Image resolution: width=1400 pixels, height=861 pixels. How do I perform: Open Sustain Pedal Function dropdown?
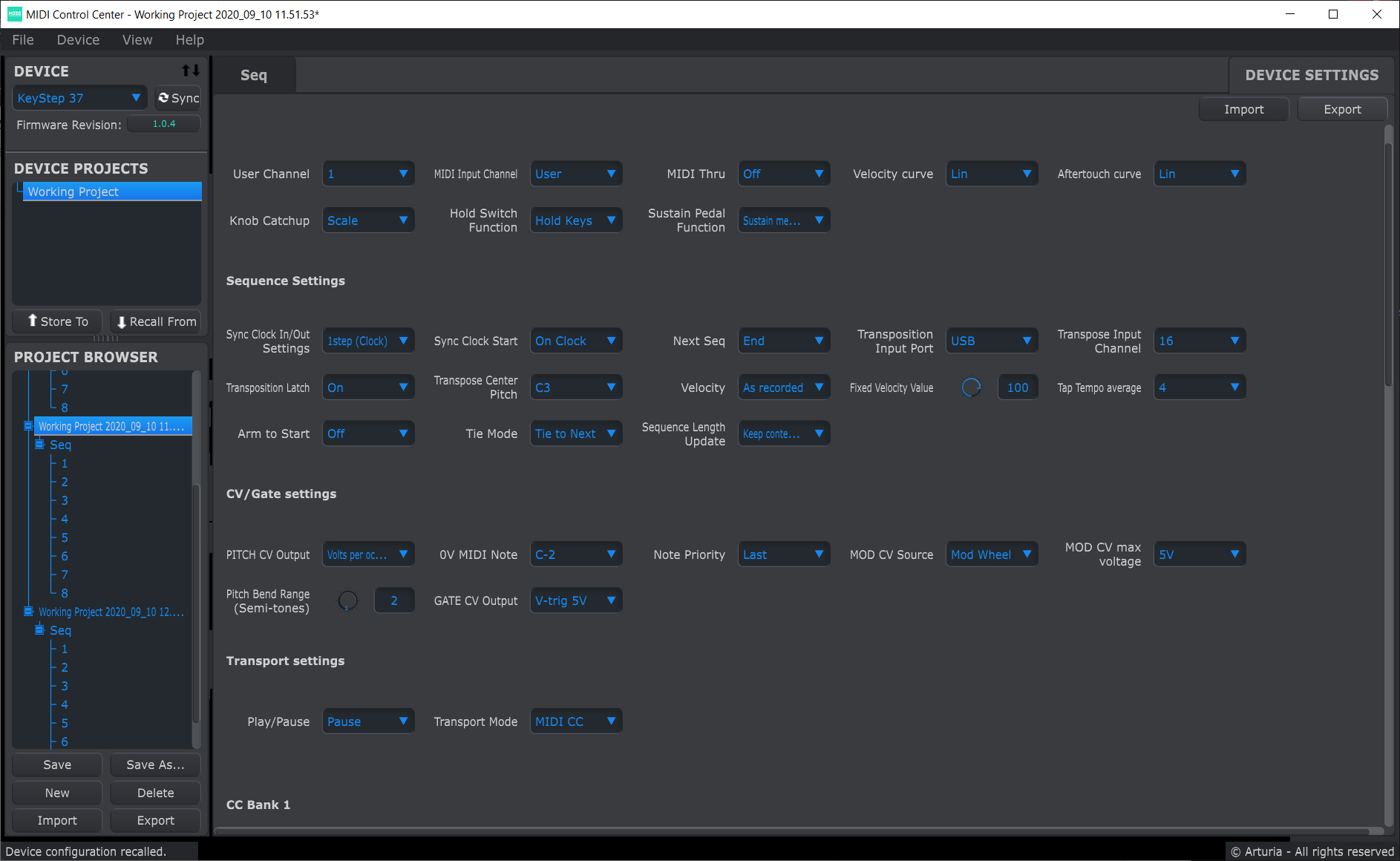pyautogui.click(x=784, y=220)
